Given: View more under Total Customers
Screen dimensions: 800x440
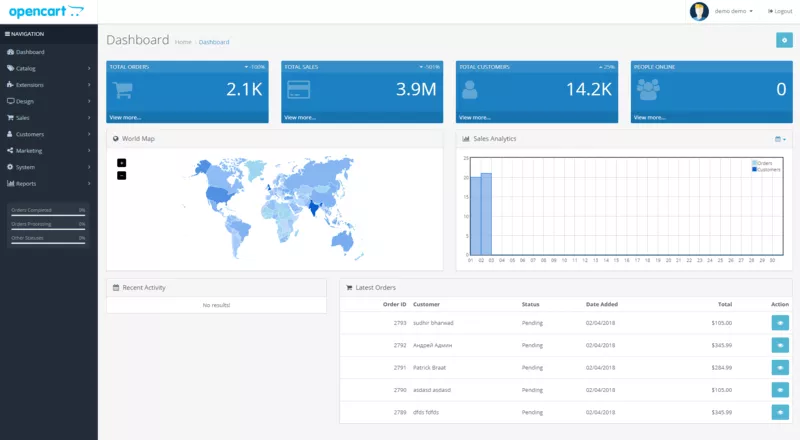Looking at the screenshot, I should point(474,117).
